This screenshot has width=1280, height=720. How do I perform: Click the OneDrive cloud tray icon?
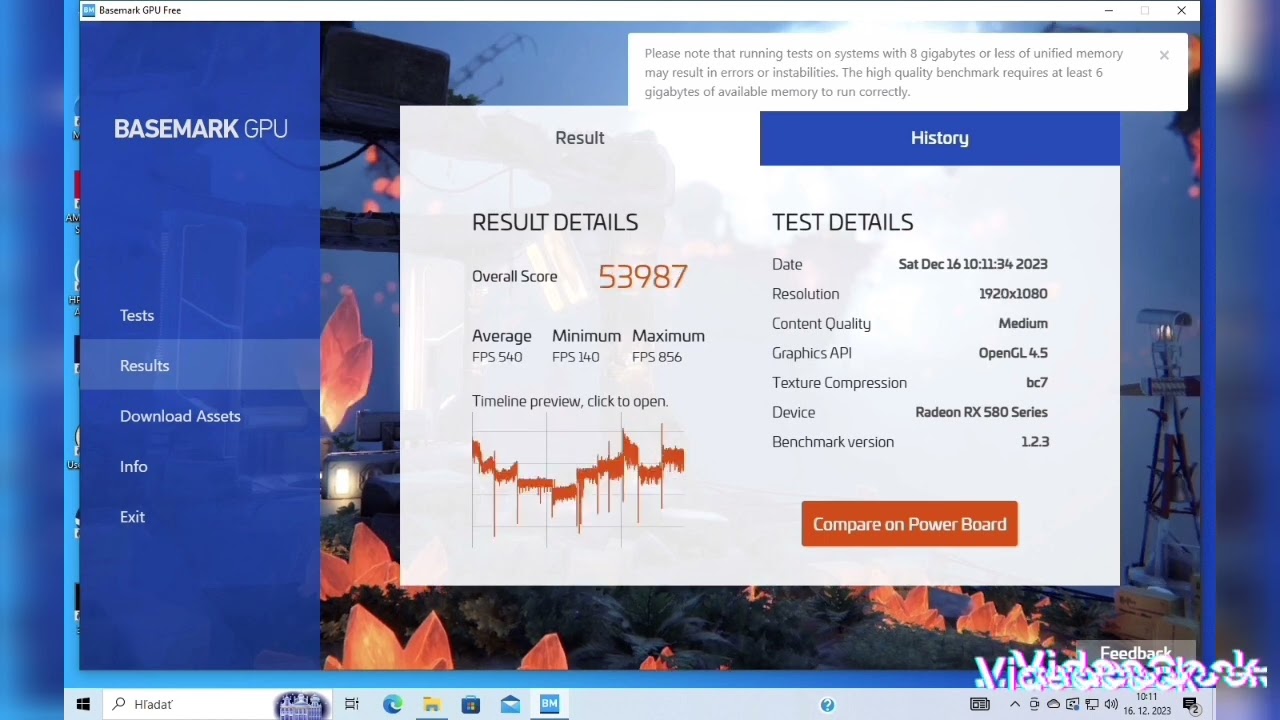tap(1053, 705)
